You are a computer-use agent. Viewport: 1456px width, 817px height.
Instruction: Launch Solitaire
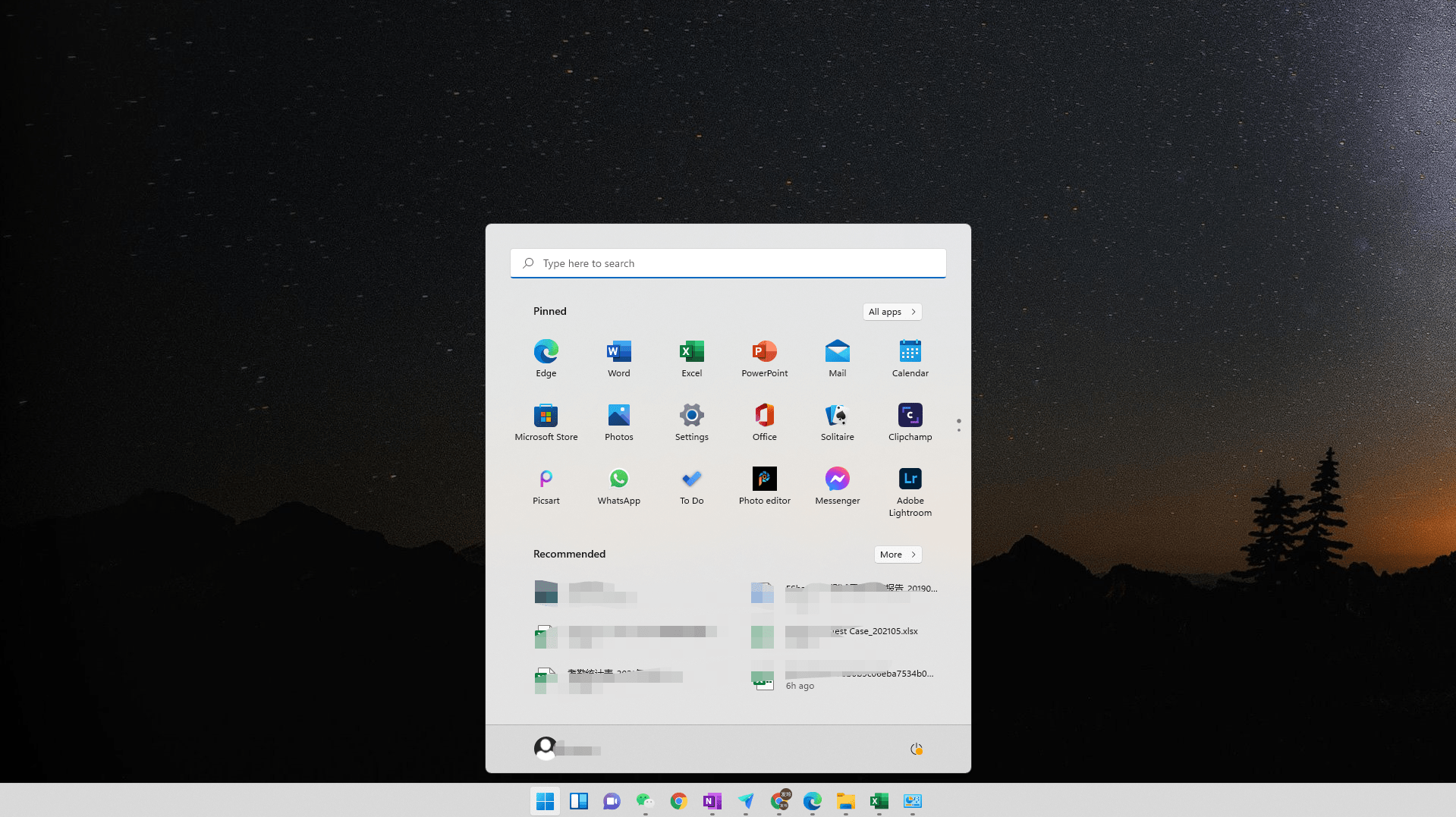pos(838,422)
